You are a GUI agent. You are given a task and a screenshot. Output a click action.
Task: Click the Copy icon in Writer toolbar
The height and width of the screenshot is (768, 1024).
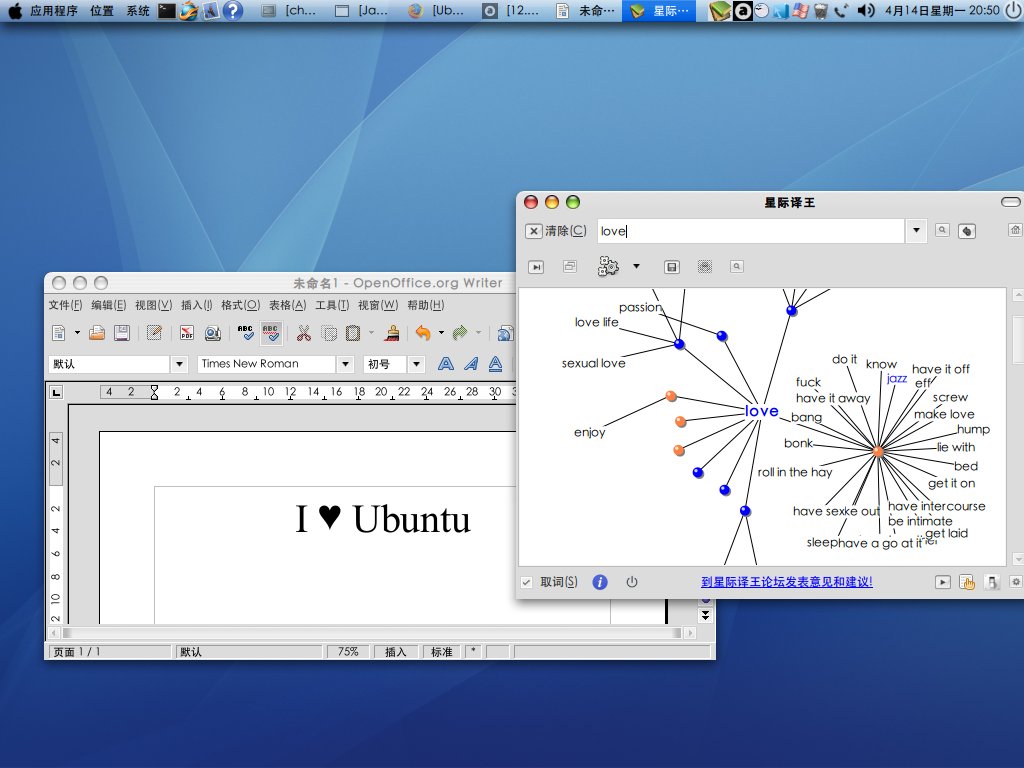point(328,333)
